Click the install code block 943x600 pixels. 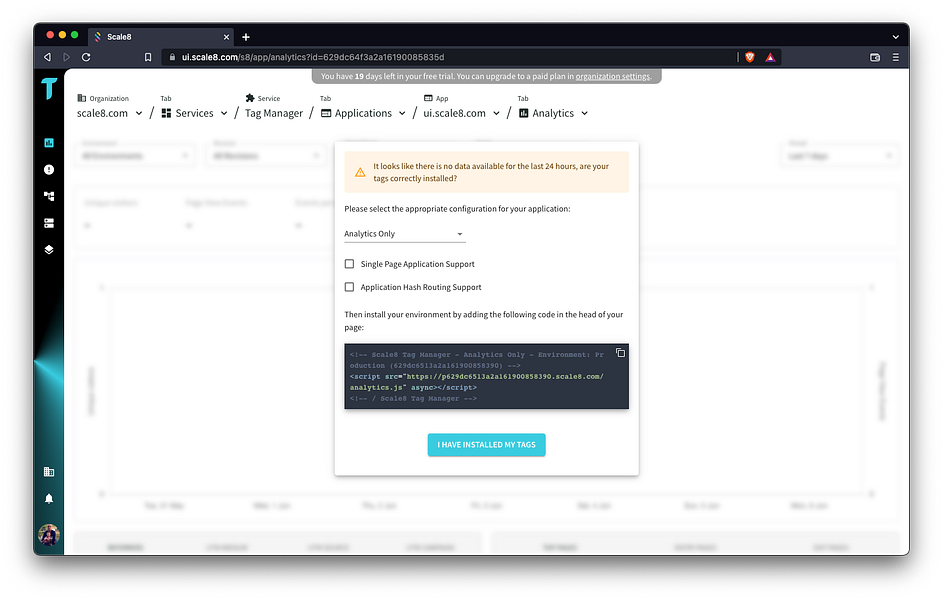click(x=487, y=376)
